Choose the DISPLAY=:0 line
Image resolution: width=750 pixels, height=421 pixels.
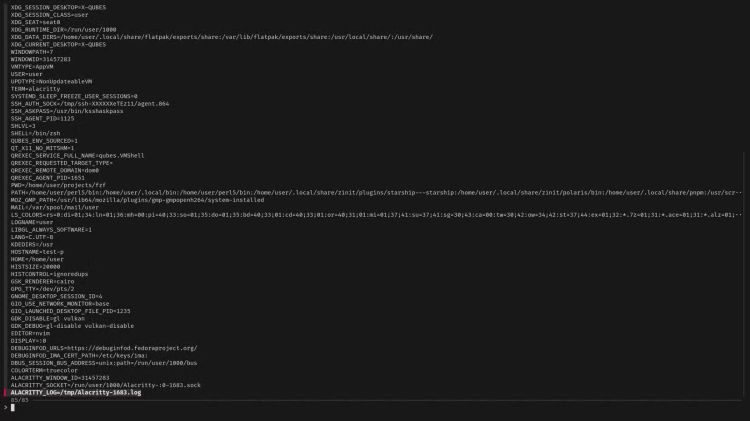coord(28,340)
